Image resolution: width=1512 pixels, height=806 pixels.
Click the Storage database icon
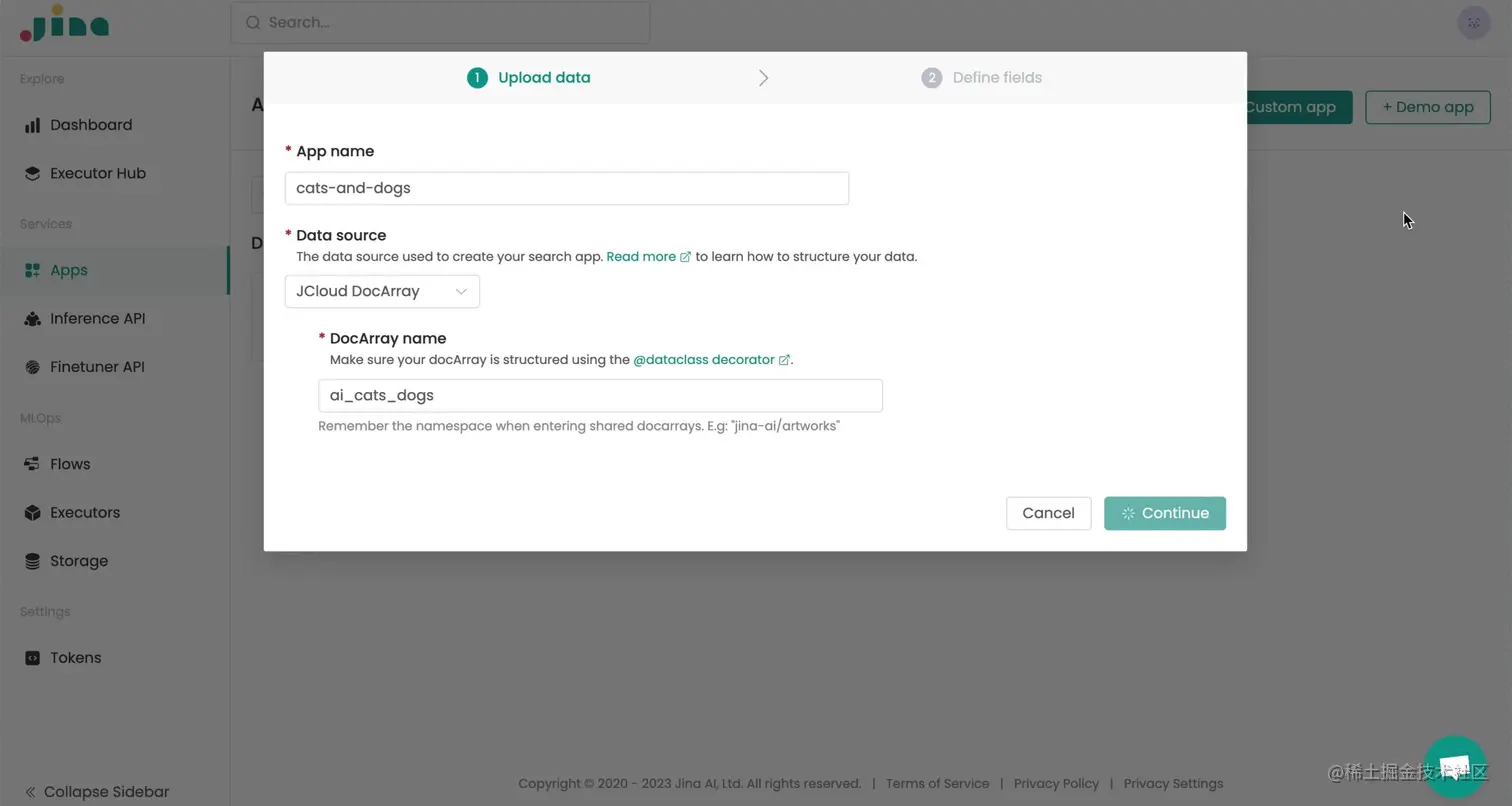(32, 561)
